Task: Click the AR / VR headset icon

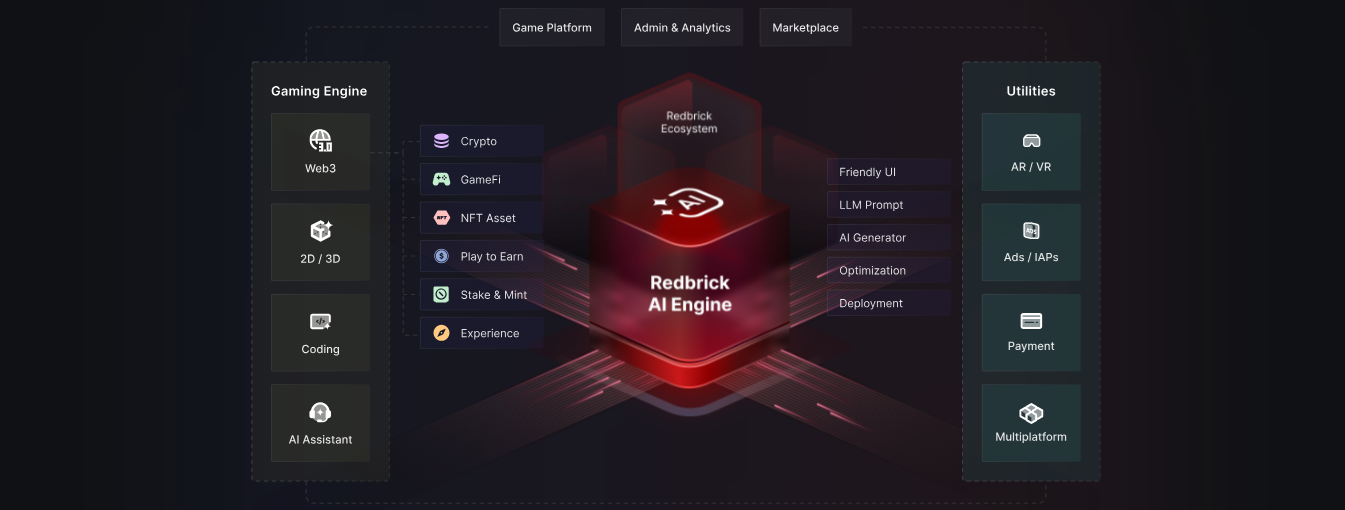Action: pyautogui.click(x=1031, y=141)
